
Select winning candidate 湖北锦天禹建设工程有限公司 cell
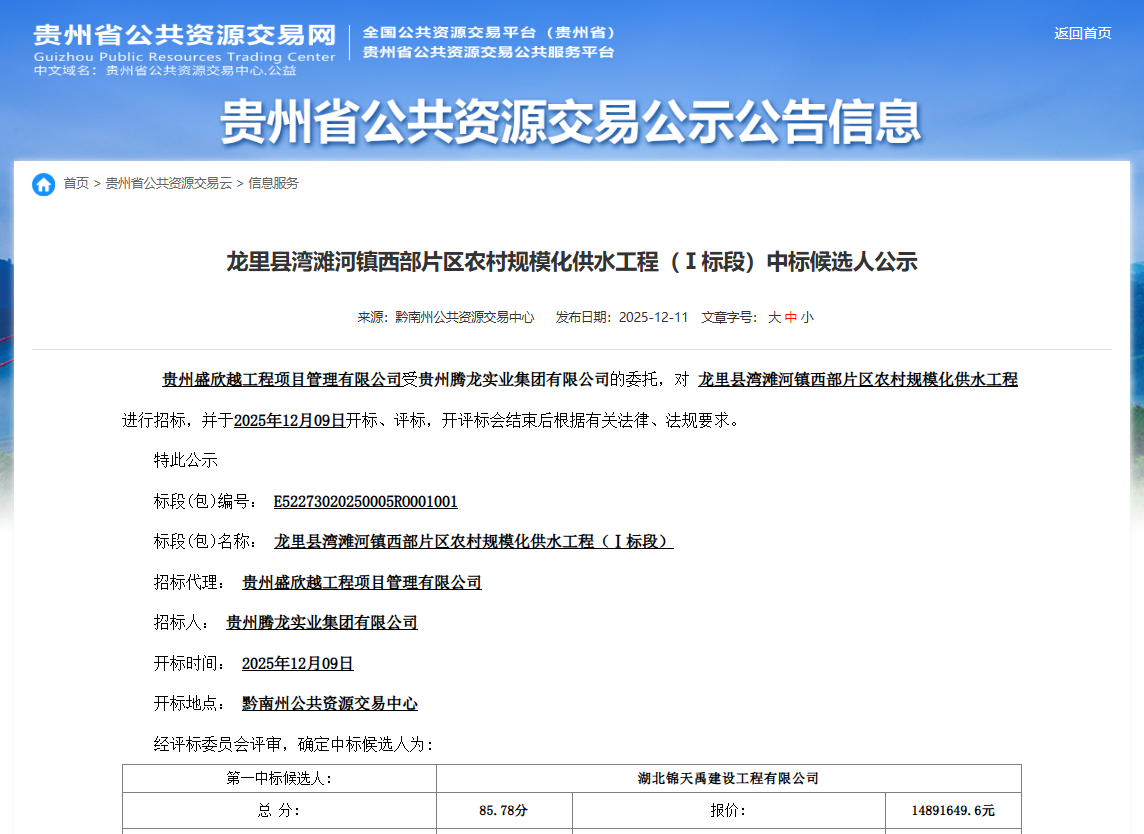click(x=729, y=777)
